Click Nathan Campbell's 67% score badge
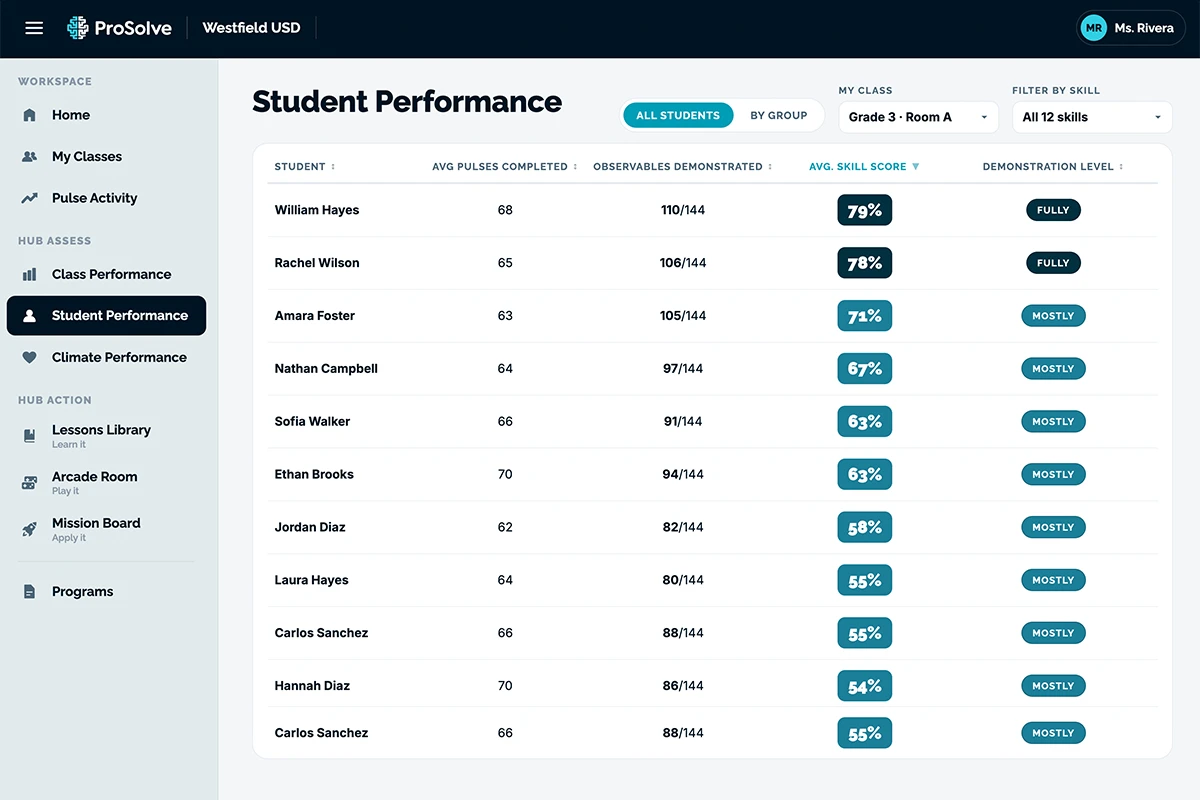Screen dimensions: 1200x800 coord(864,369)
